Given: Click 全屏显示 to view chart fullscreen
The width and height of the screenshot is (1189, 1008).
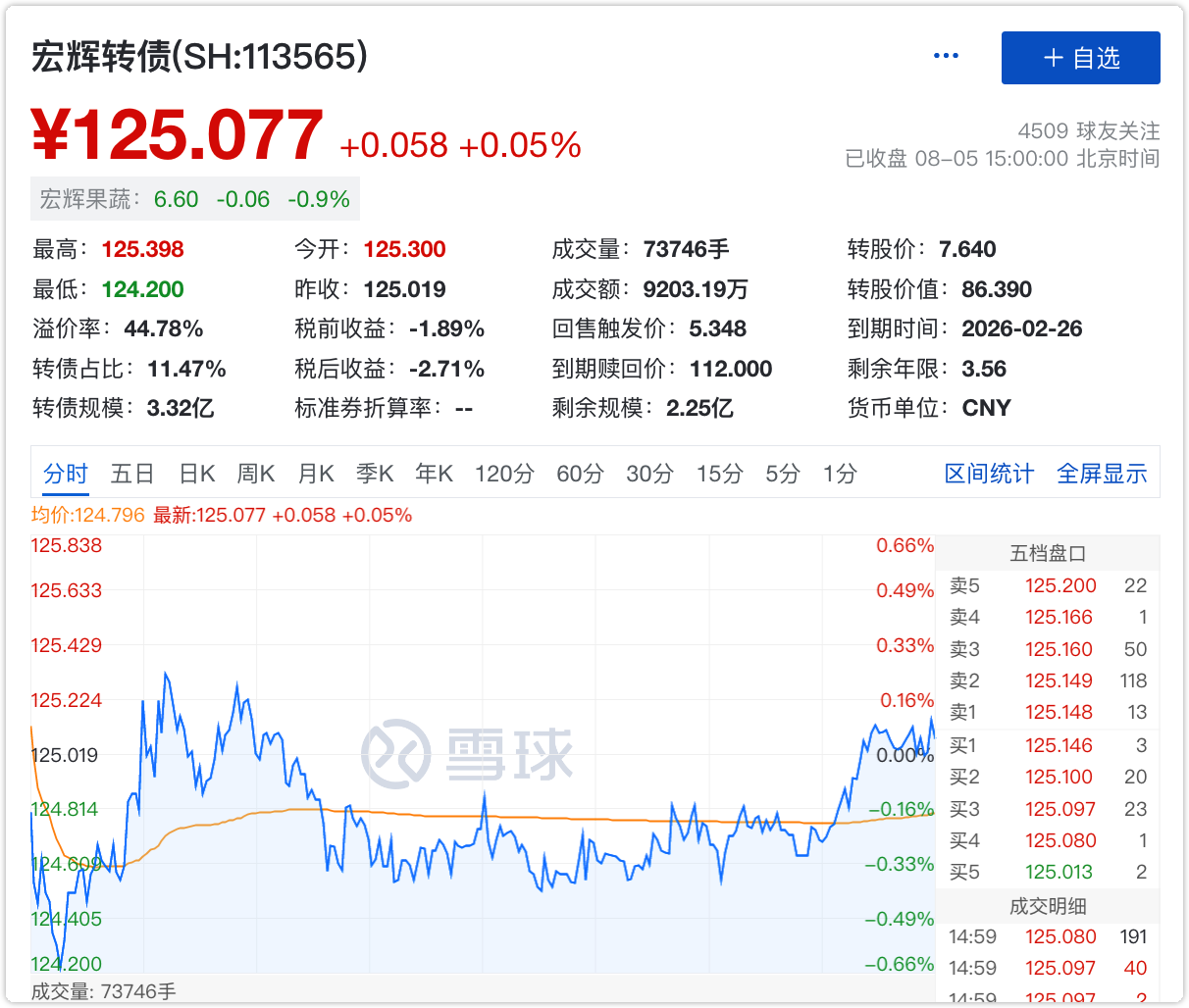Looking at the screenshot, I should [x=1102, y=474].
